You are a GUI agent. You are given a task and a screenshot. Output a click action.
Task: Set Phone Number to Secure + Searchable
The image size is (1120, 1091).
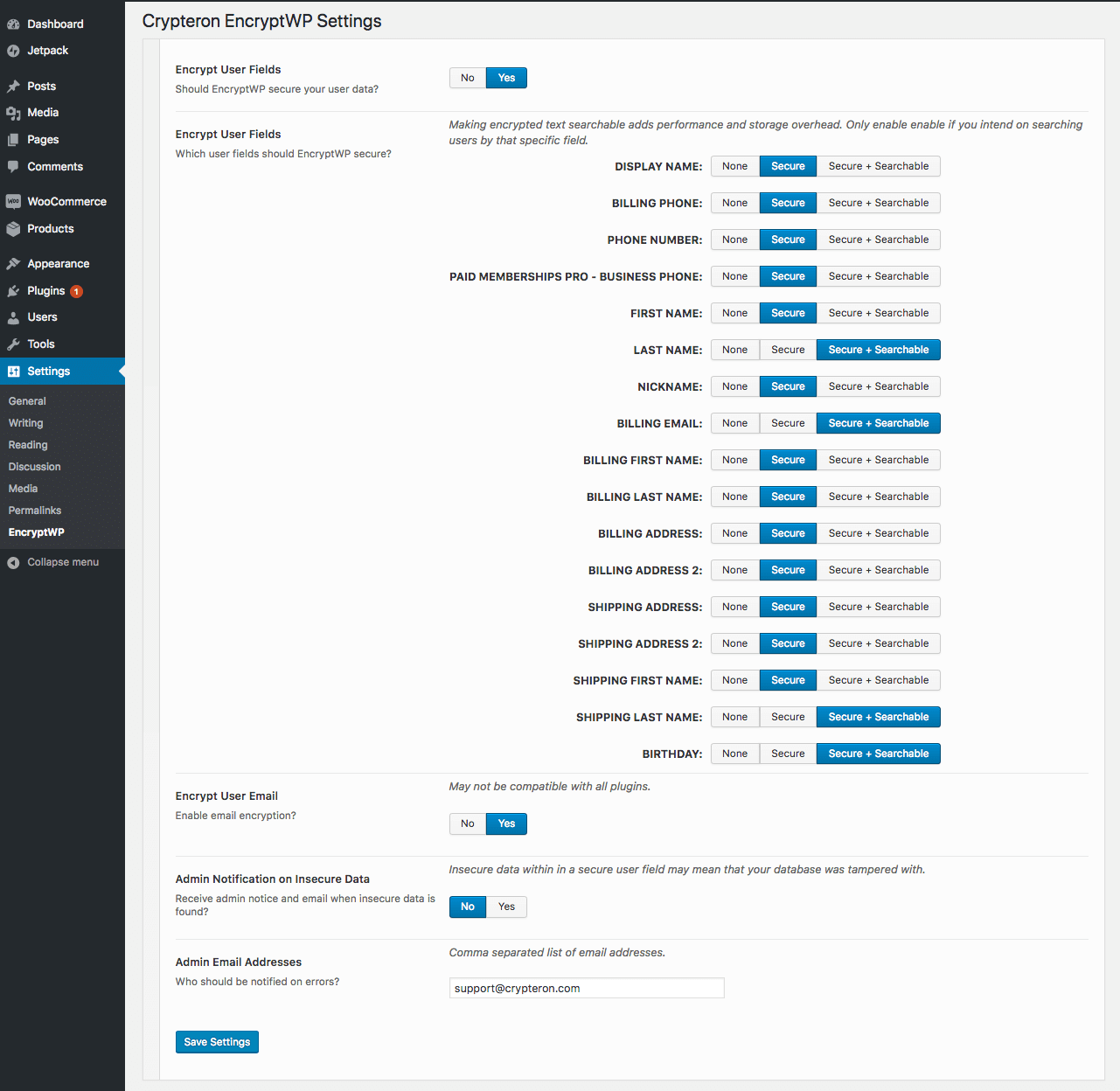point(879,240)
